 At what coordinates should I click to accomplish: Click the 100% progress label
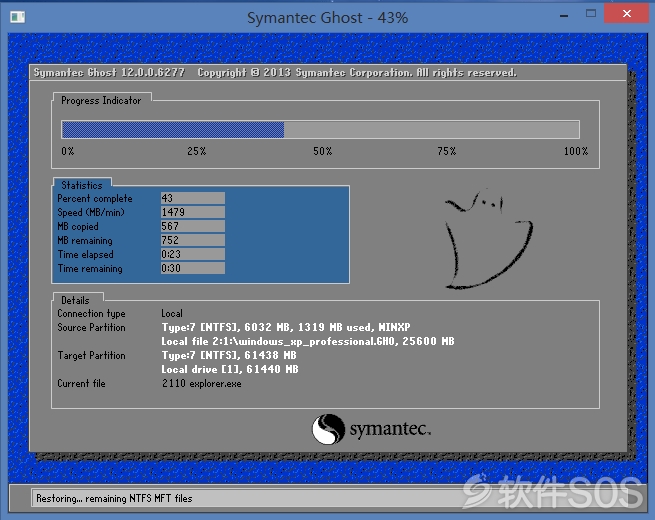(576, 151)
